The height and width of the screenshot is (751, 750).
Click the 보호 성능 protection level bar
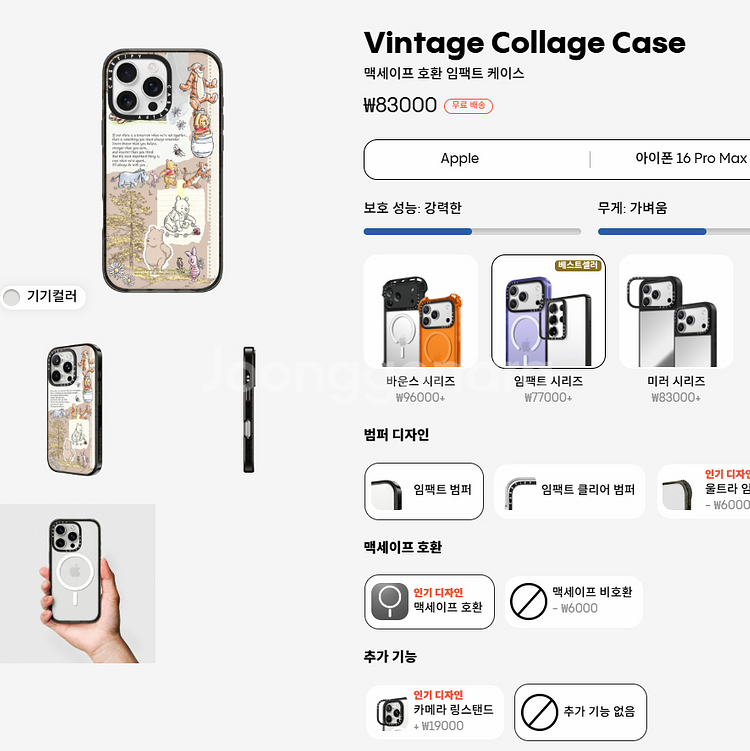(472, 231)
